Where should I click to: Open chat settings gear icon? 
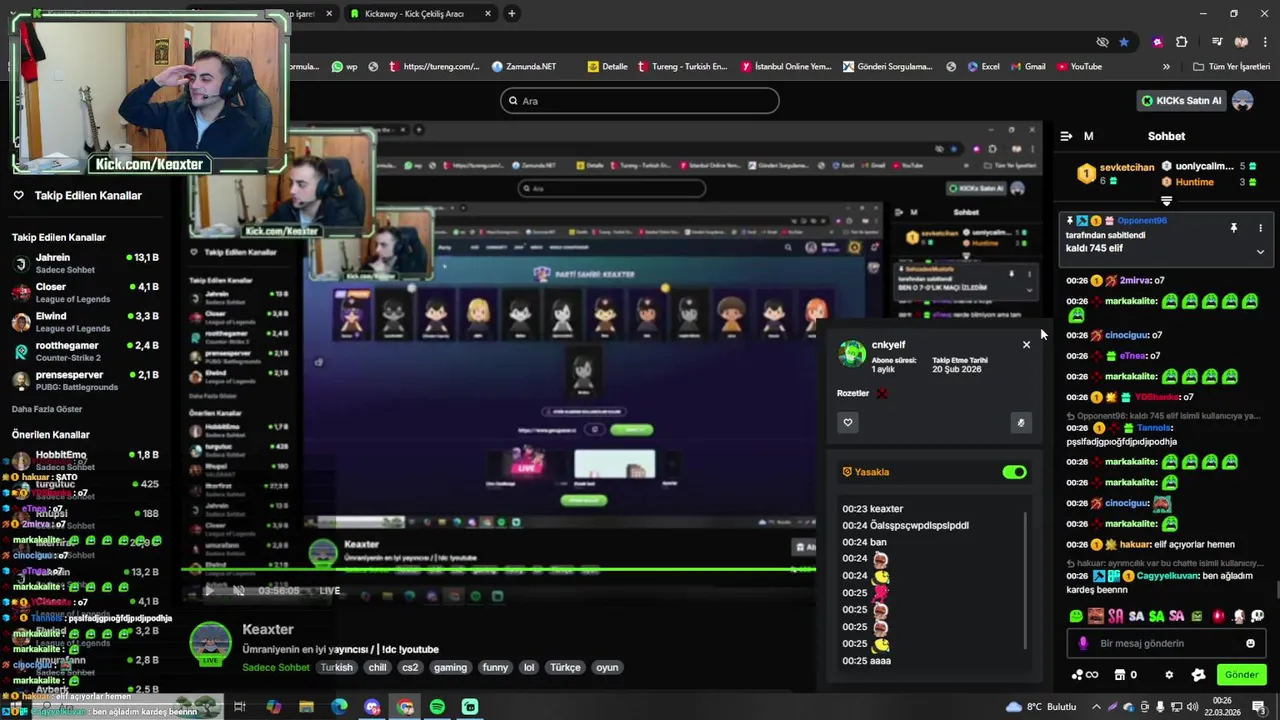point(1169,675)
